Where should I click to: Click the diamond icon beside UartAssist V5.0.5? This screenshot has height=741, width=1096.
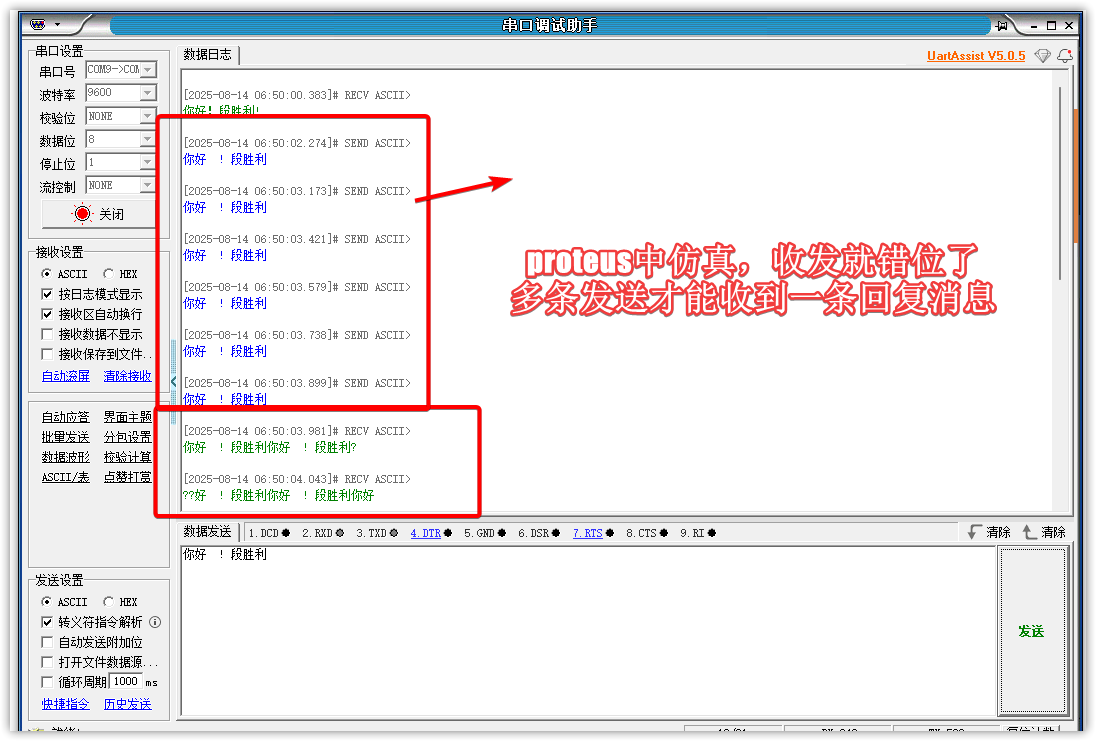1042,56
